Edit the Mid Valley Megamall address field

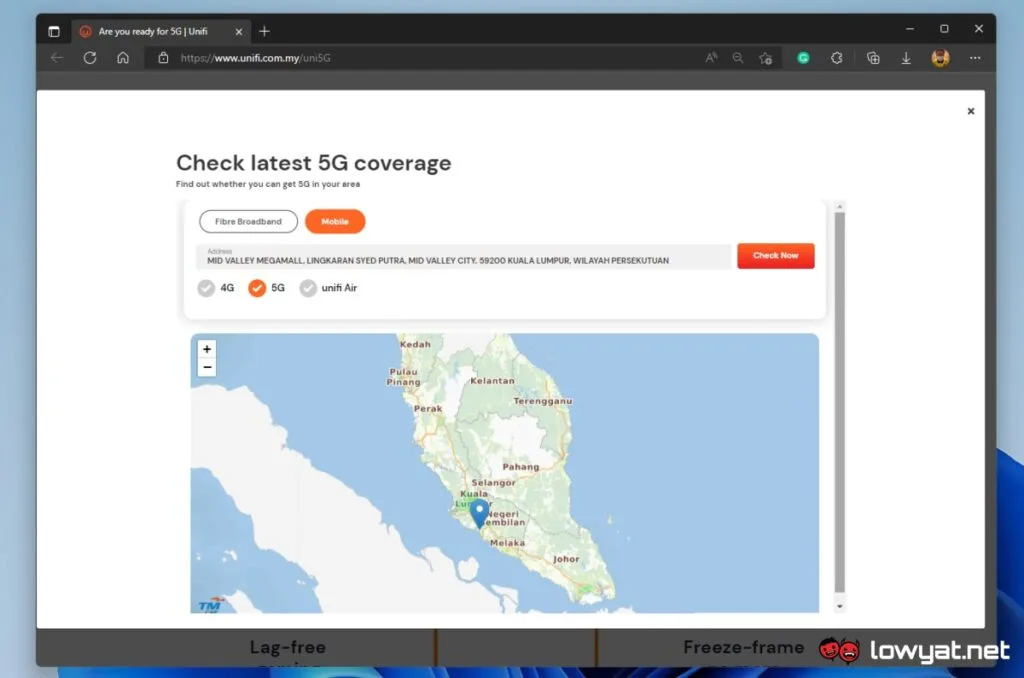[464, 257]
